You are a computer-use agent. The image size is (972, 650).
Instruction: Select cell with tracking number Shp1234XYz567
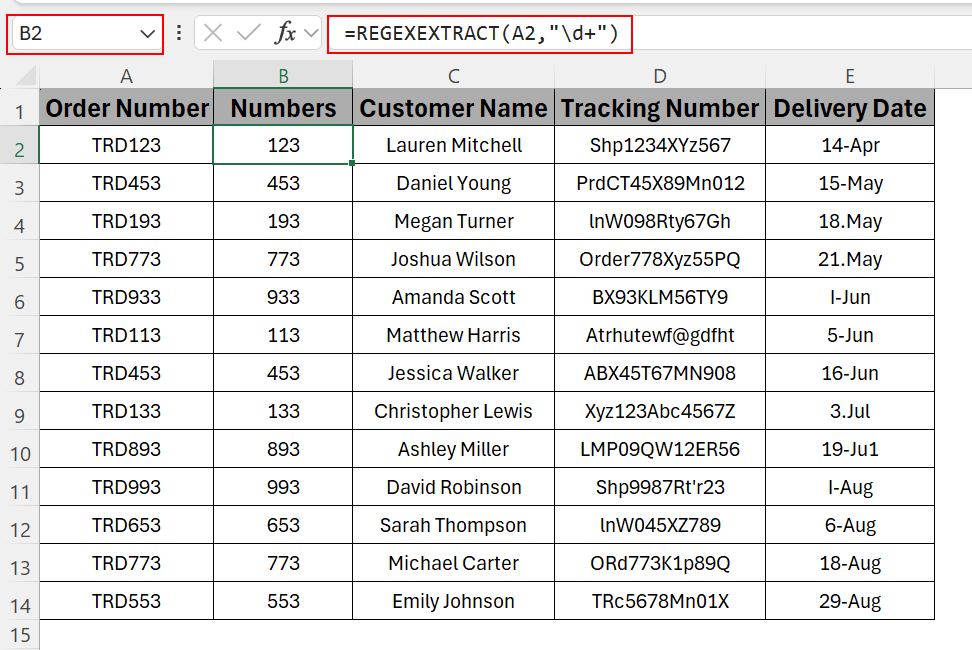point(660,145)
